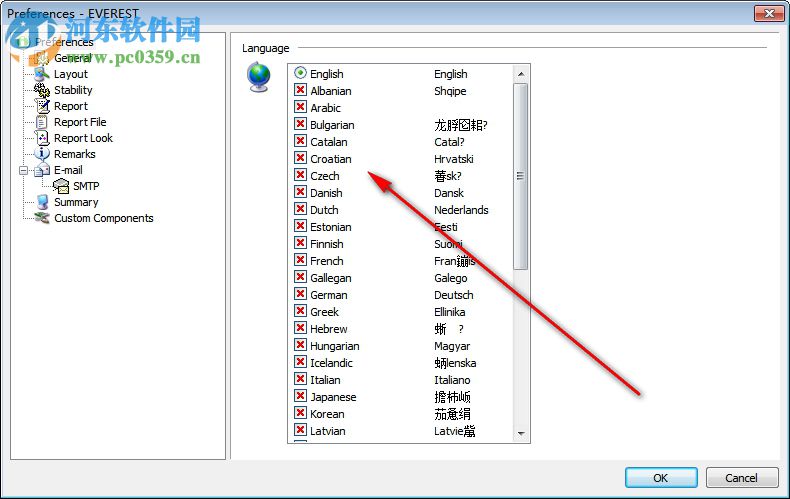Click the Stability gears icon

(x=42, y=90)
